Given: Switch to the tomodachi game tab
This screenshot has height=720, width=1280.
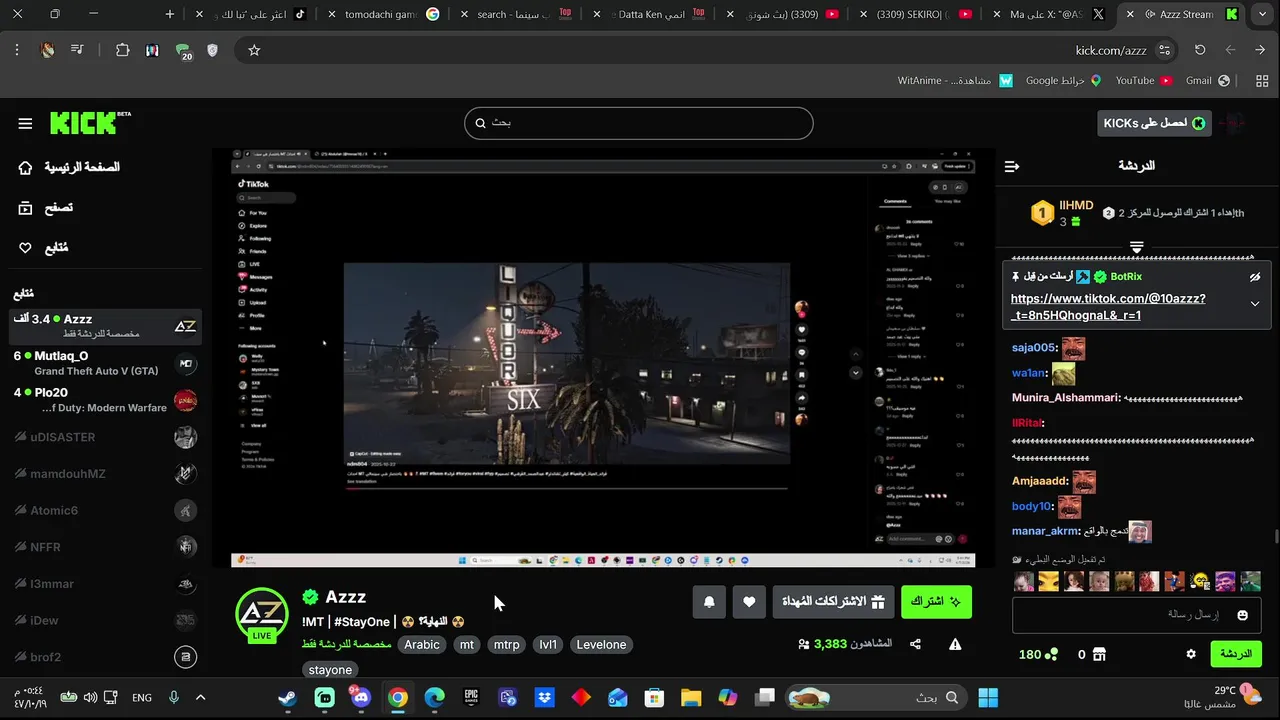Looking at the screenshot, I should [x=385, y=14].
